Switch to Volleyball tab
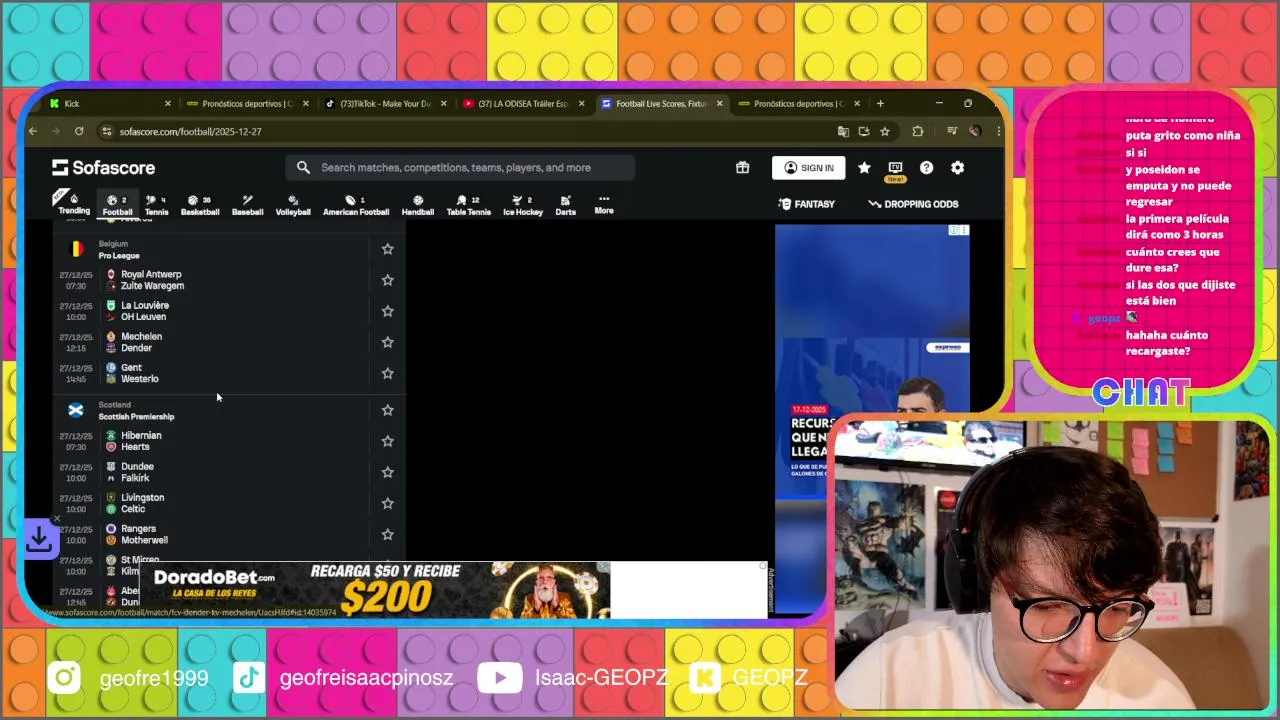The width and height of the screenshot is (1280, 720). tap(293, 204)
